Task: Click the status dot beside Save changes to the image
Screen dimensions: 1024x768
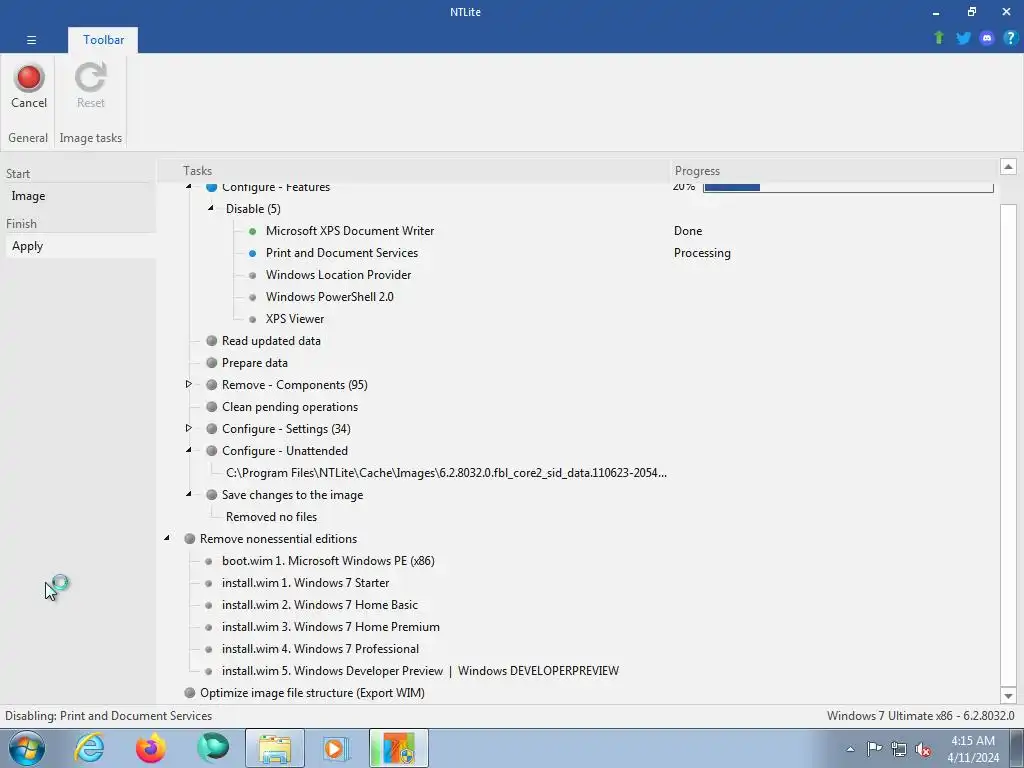Action: 212,495
